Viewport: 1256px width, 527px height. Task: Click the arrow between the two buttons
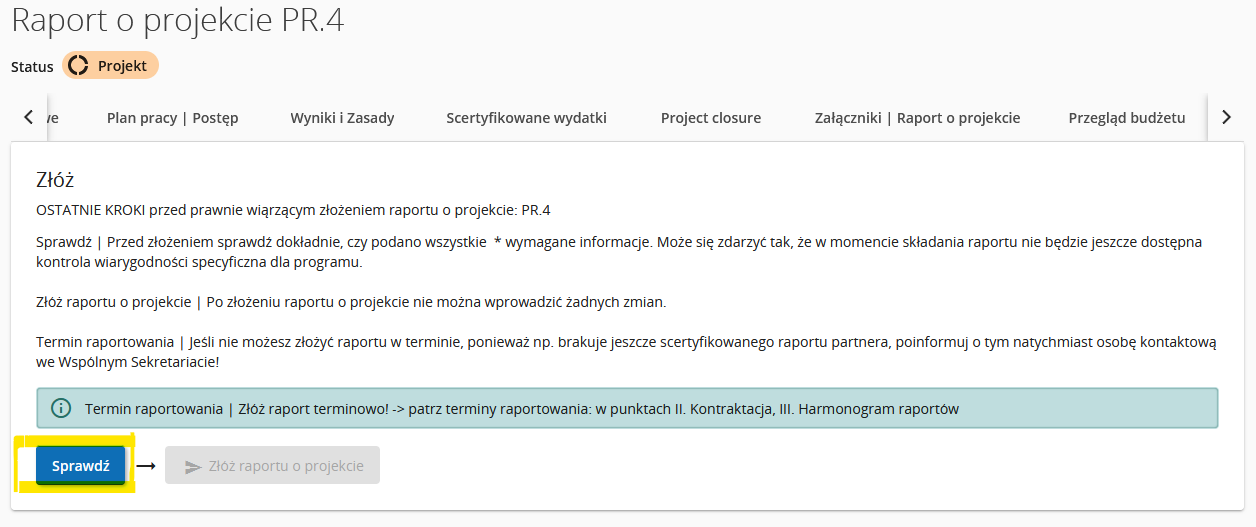[x=146, y=466]
